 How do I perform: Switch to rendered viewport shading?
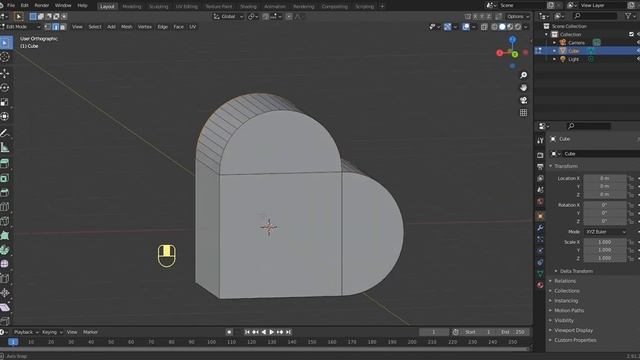(518, 27)
